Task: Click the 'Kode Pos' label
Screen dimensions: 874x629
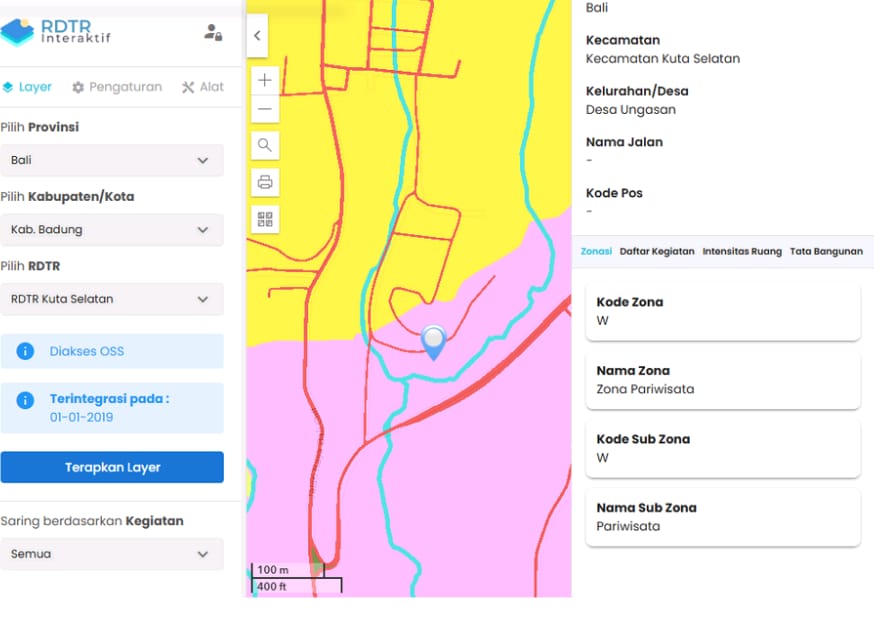Action: 614,193
